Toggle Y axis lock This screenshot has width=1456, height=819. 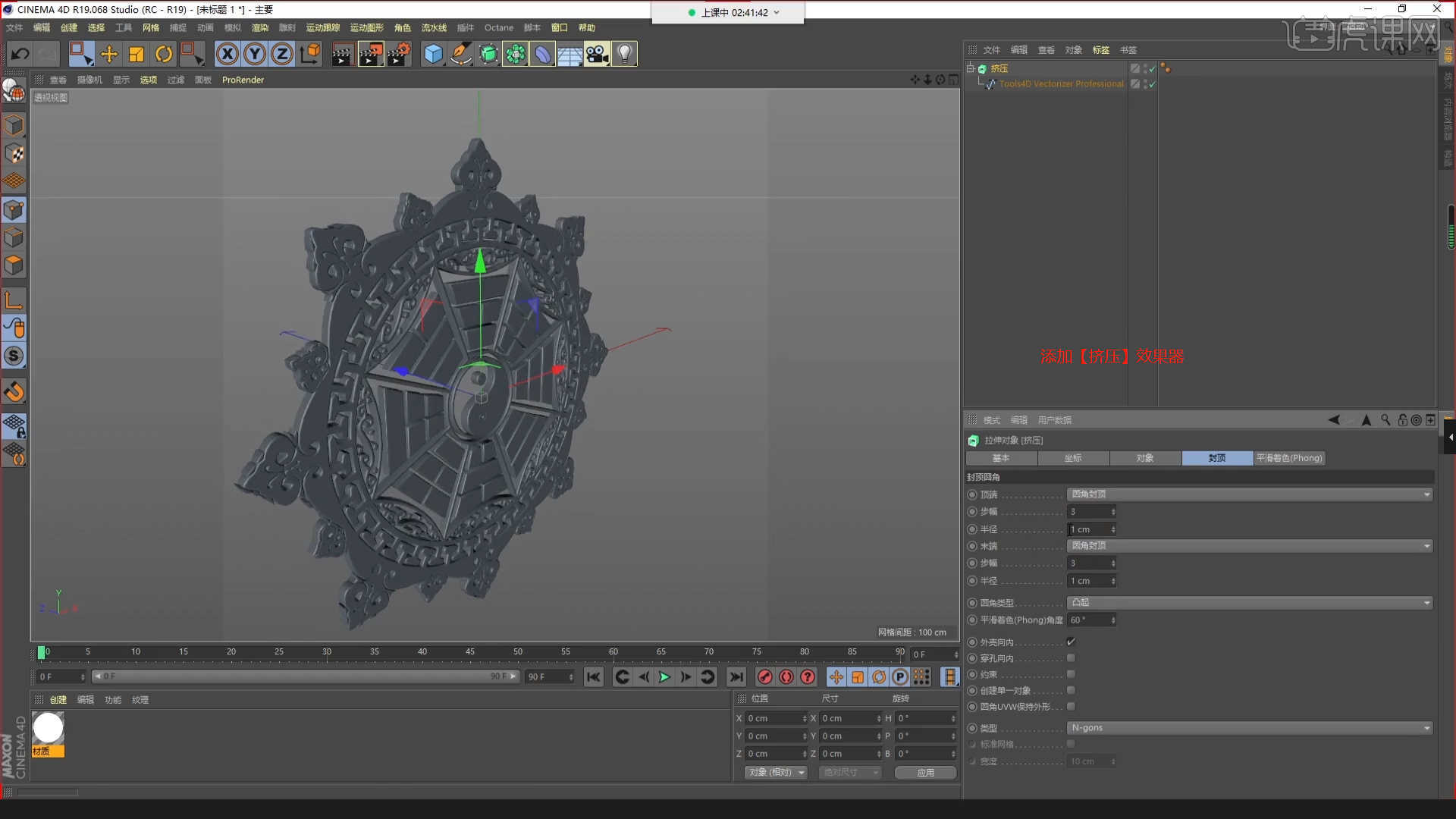[x=255, y=54]
